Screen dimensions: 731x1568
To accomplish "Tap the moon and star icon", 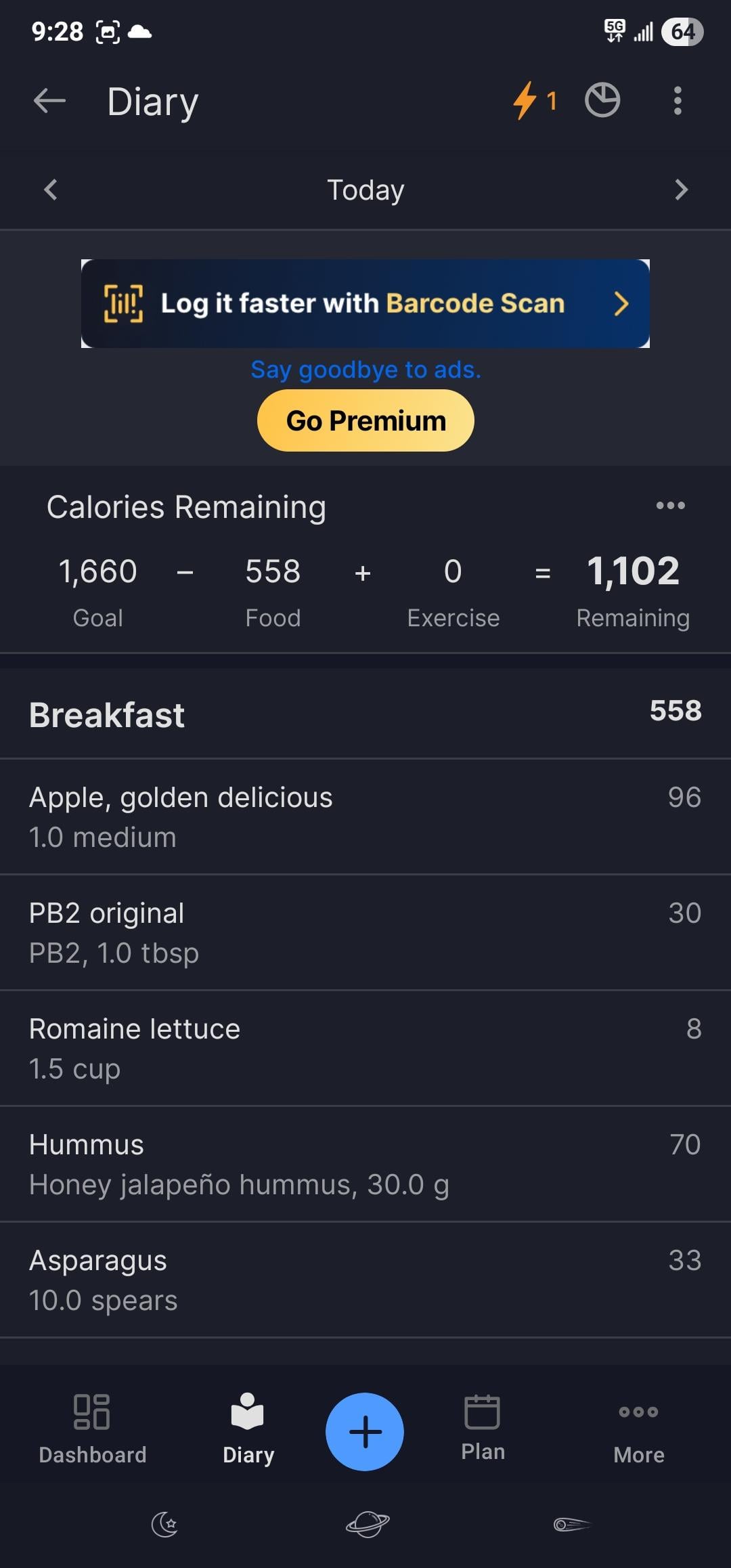I will 164,1525.
